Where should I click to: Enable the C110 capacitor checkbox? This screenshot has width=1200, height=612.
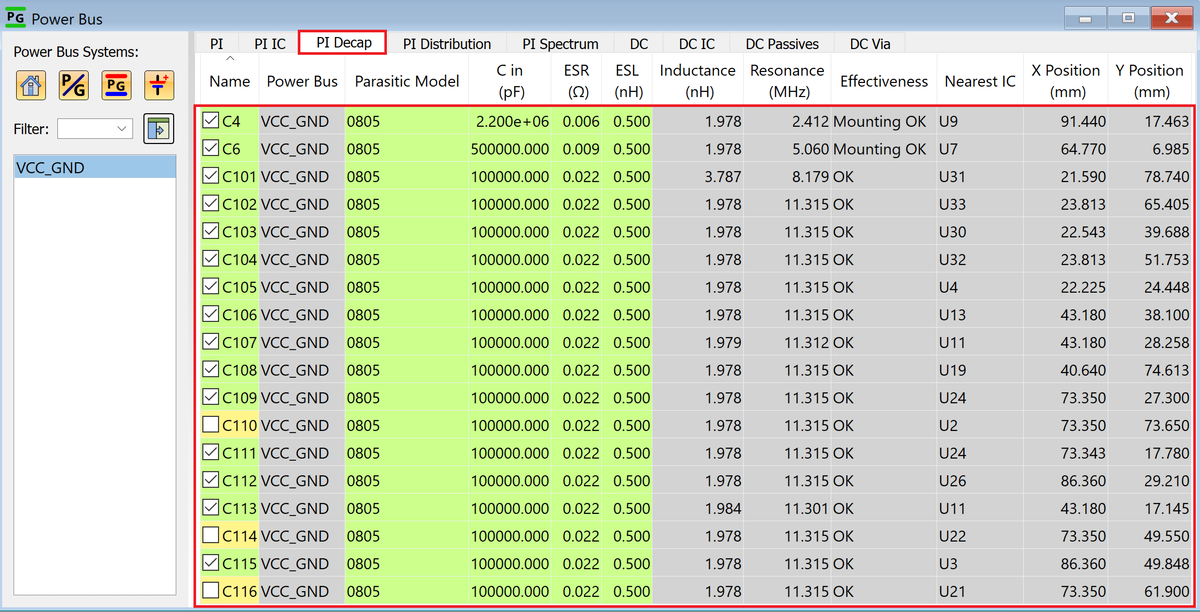coord(210,425)
